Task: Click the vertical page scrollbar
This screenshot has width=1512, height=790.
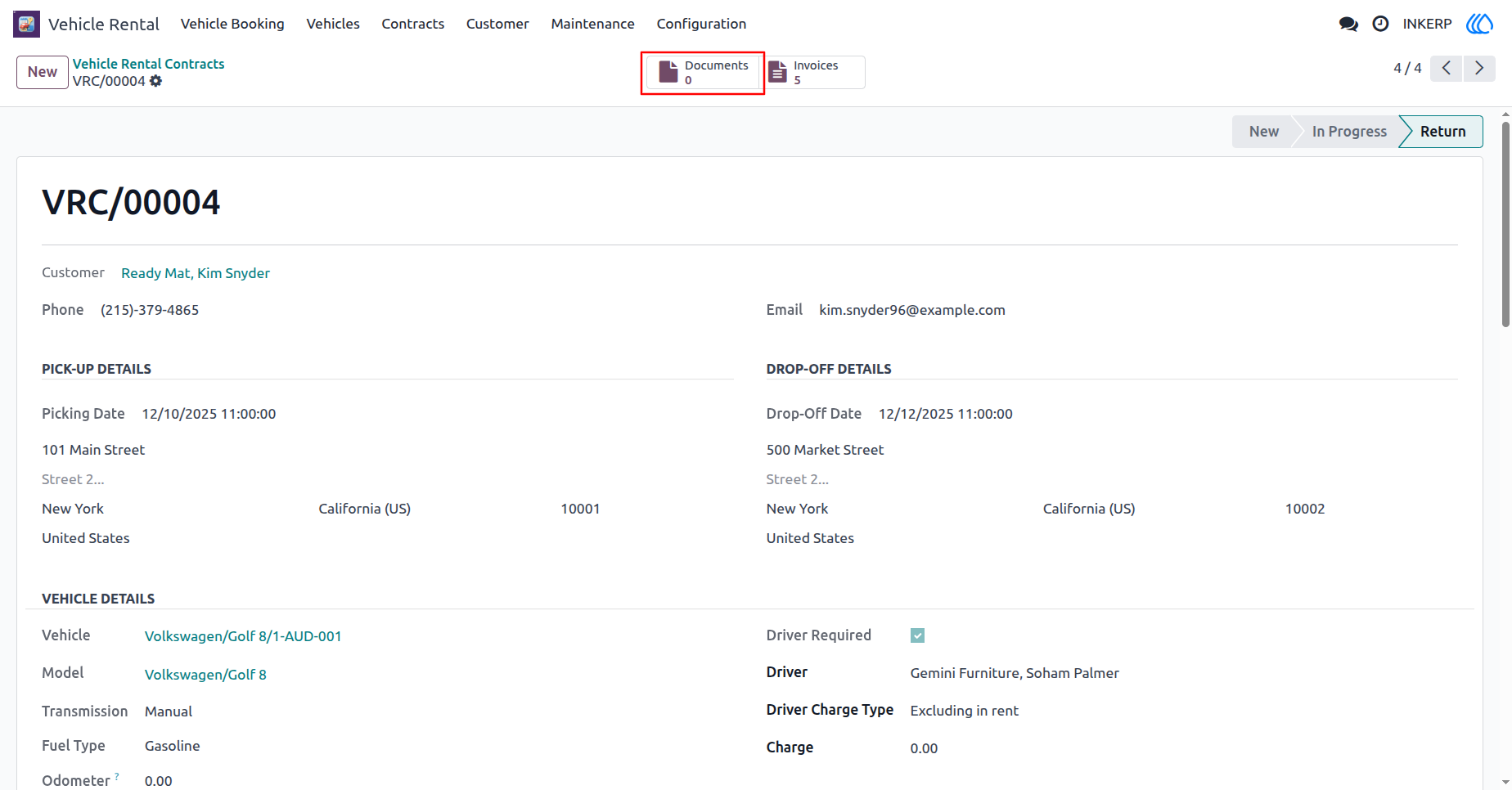Action: 1505,225
